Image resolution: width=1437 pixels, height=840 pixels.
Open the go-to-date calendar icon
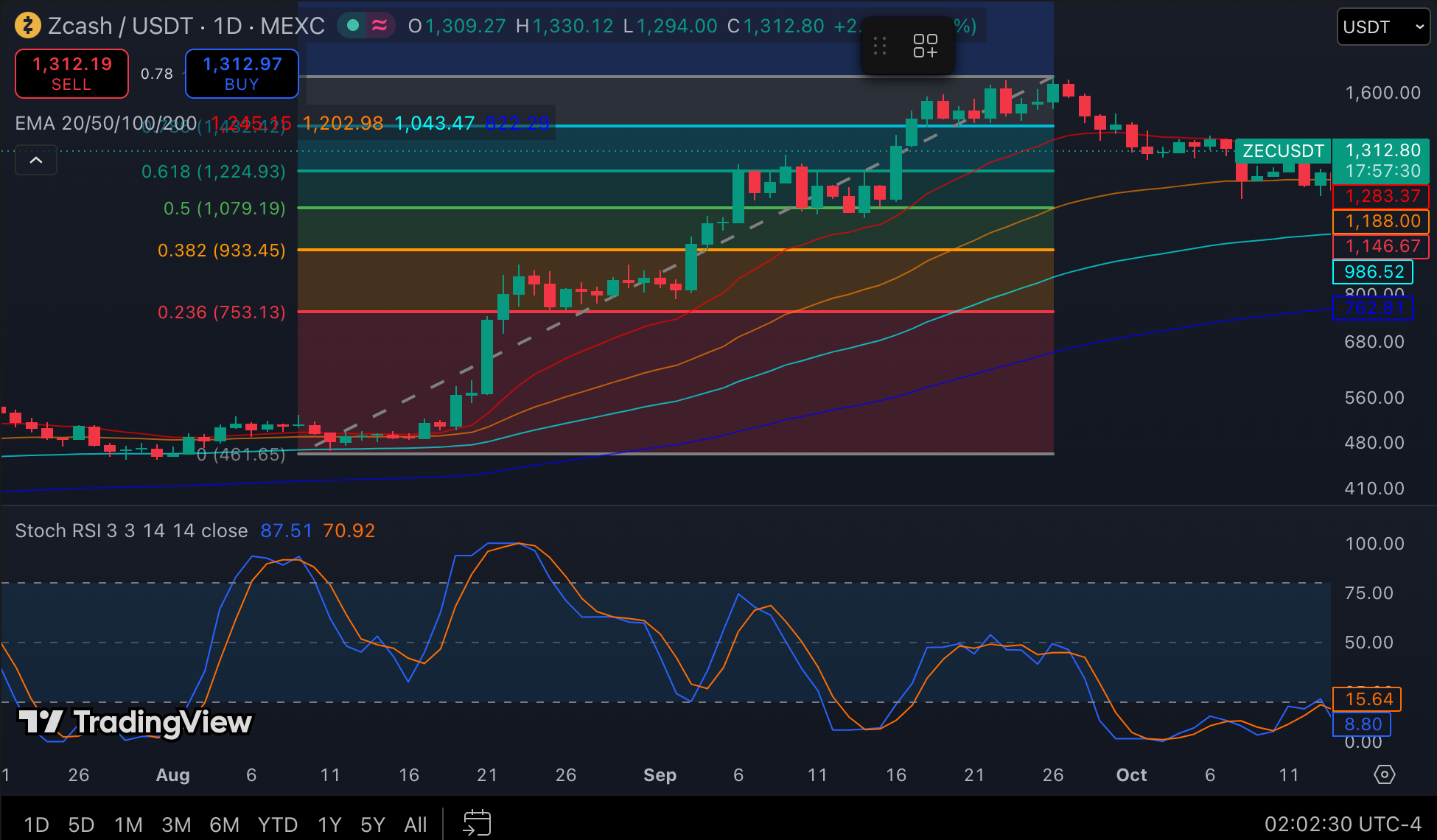pos(477,823)
